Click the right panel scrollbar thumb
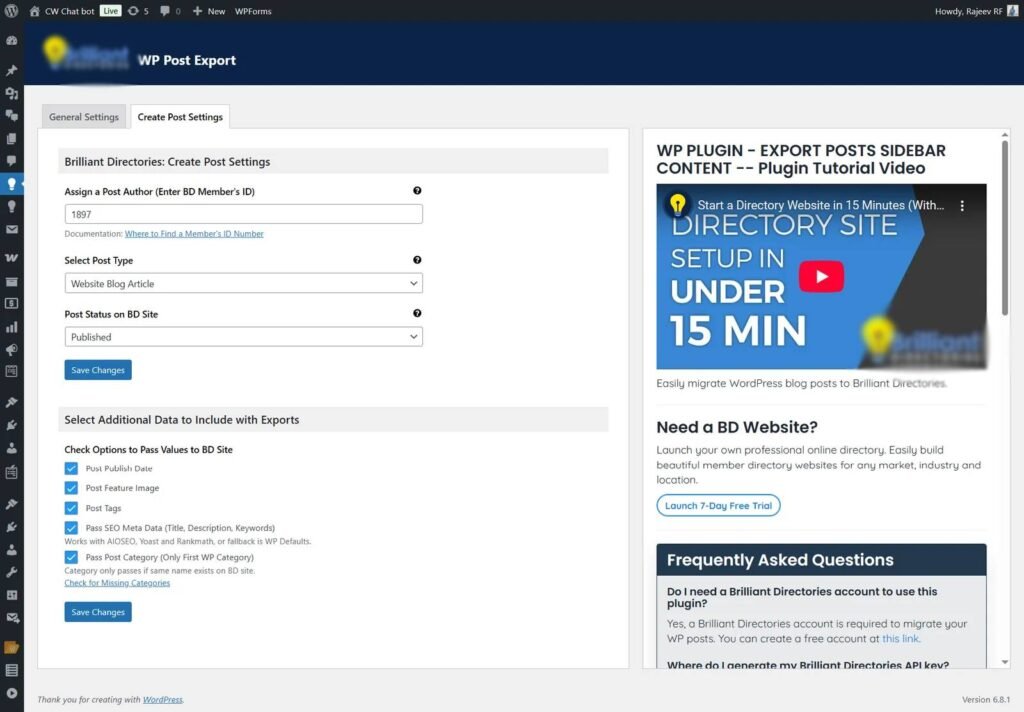The width and height of the screenshot is (1024, 712). [x=1004, y=229]
